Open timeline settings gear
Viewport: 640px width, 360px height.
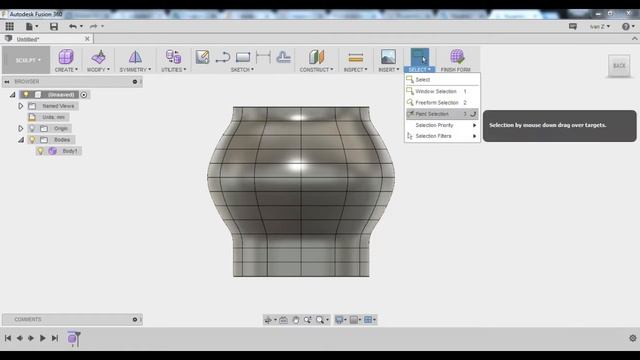pos(633,338)
